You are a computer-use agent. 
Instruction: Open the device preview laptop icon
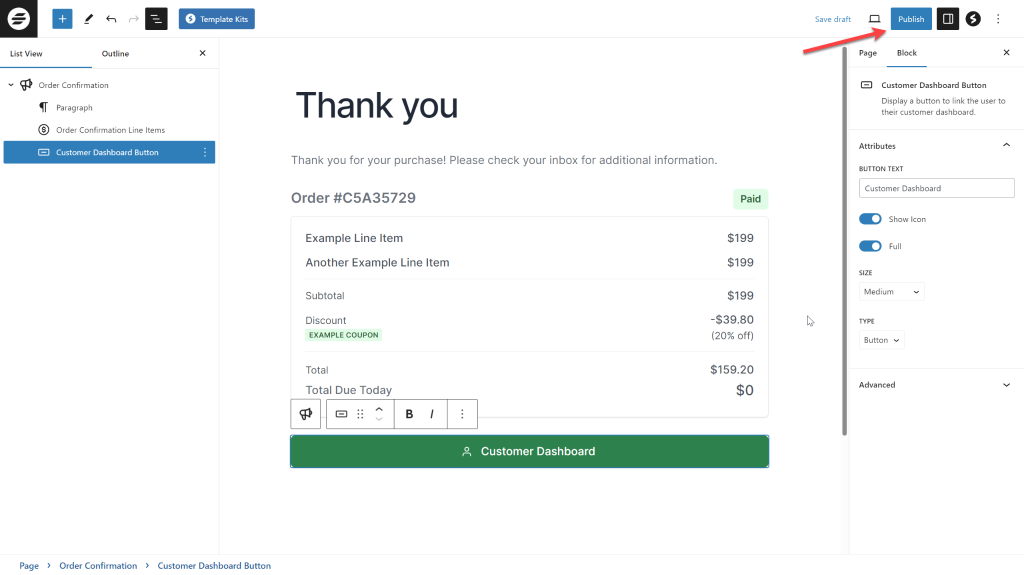coord(874,19)
